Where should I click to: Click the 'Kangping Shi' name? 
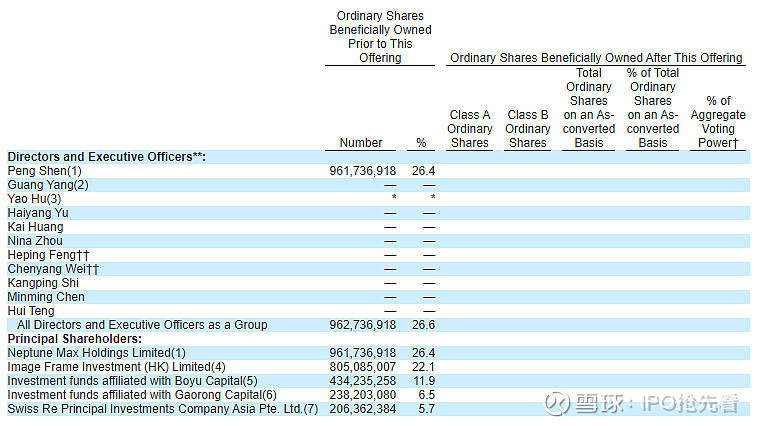click(43, 283)
